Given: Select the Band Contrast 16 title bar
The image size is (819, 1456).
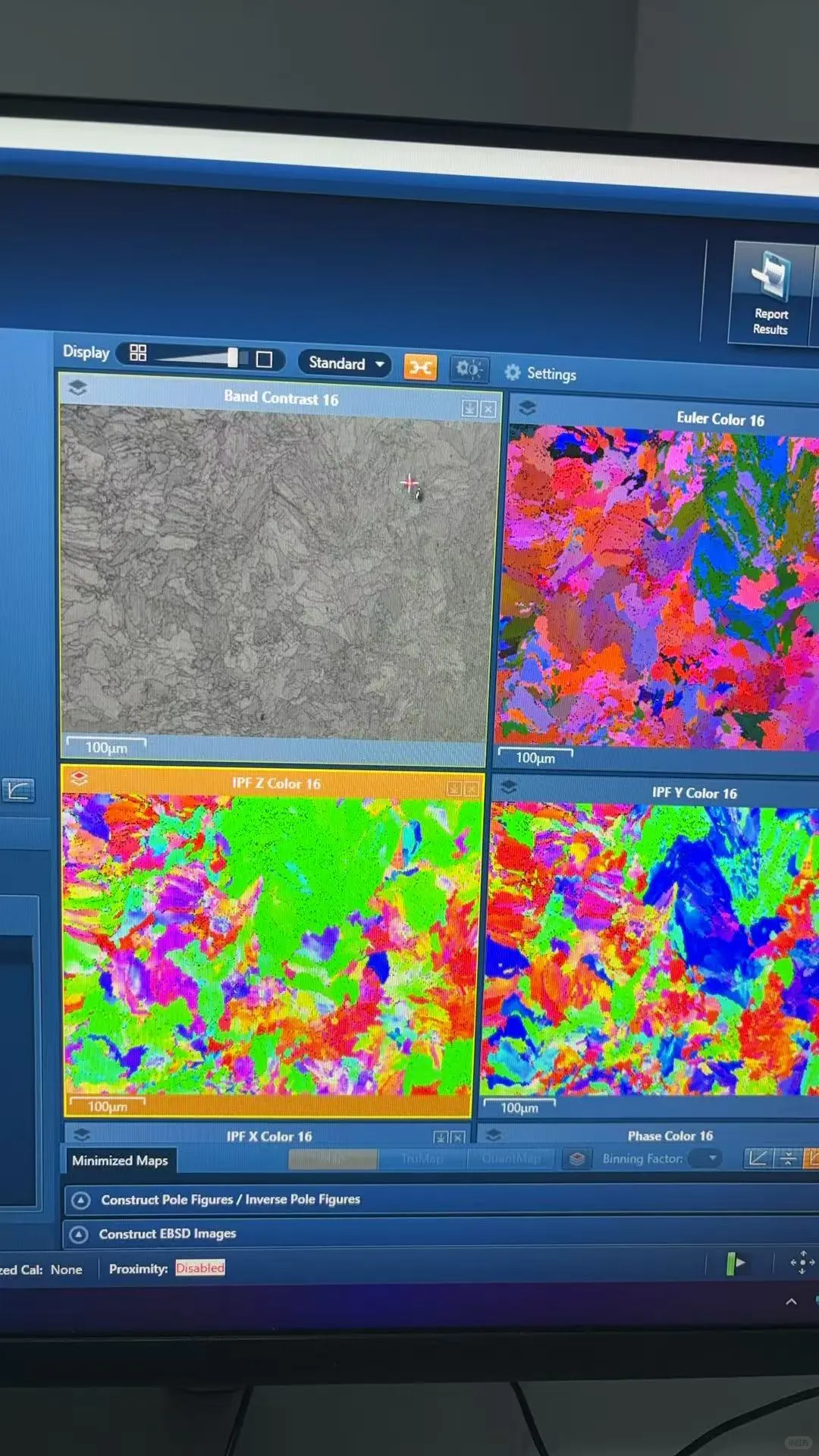Looking at the screenshot, I should 281,398.
